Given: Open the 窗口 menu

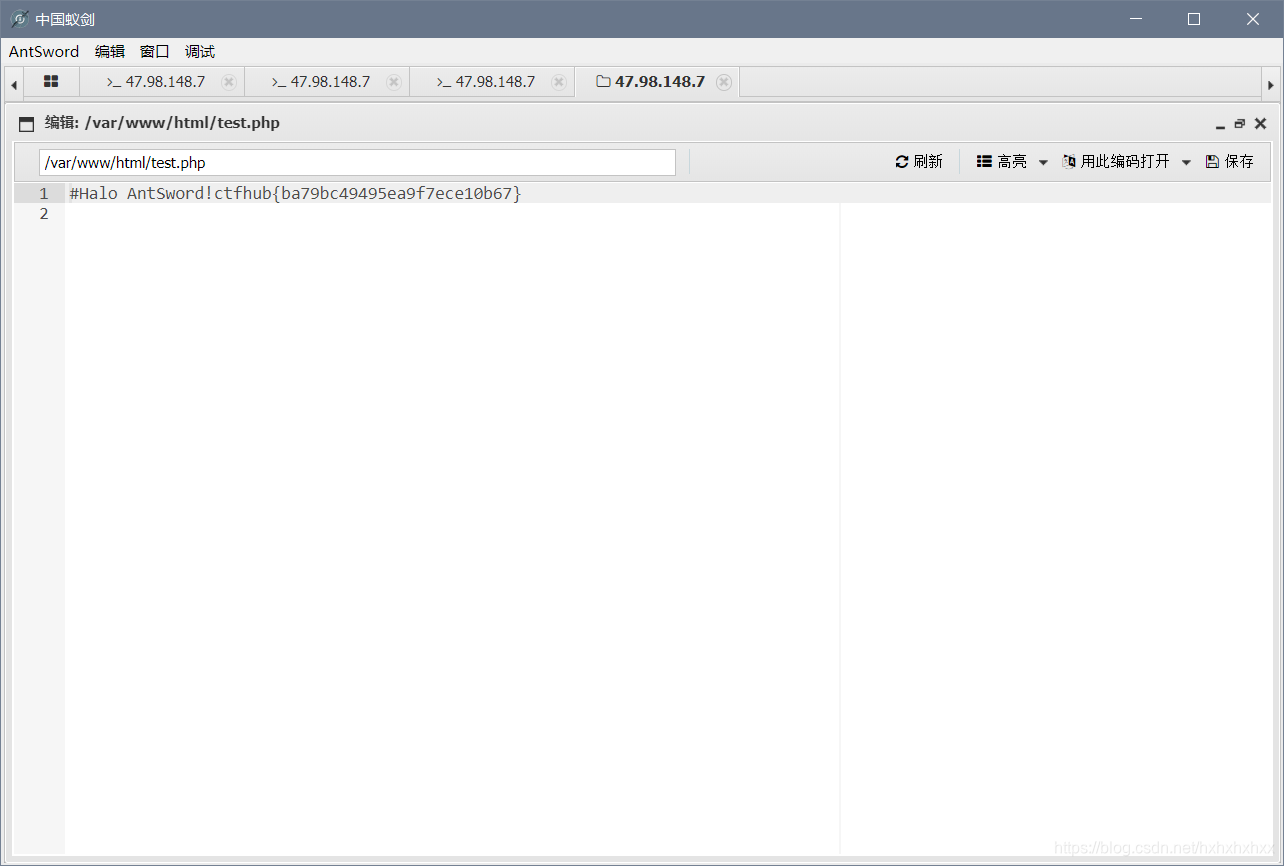Looking at the screenshot, I should coord(155,52).
